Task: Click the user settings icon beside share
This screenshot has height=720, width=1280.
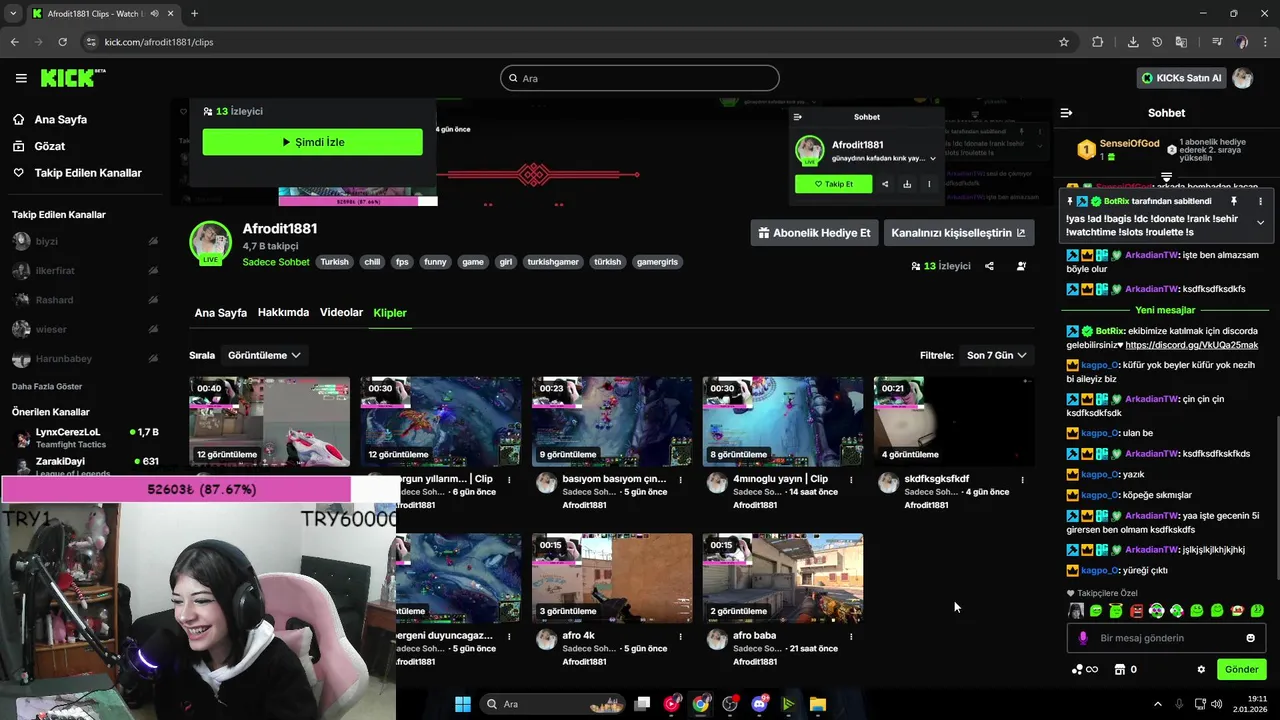Action: (x=1021, y=266)
